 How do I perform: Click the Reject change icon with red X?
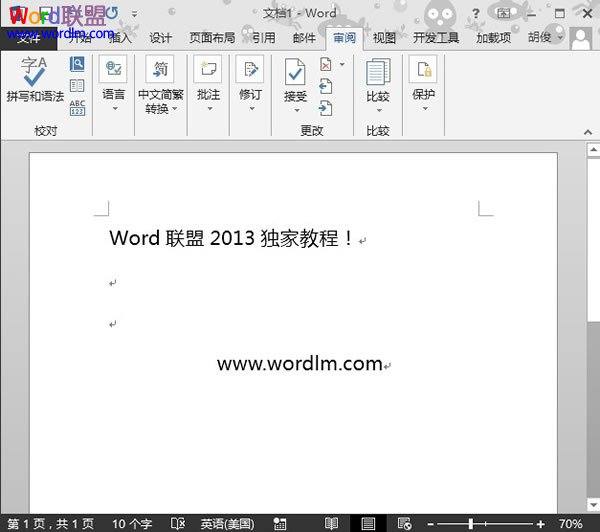[x=326, y=64]
